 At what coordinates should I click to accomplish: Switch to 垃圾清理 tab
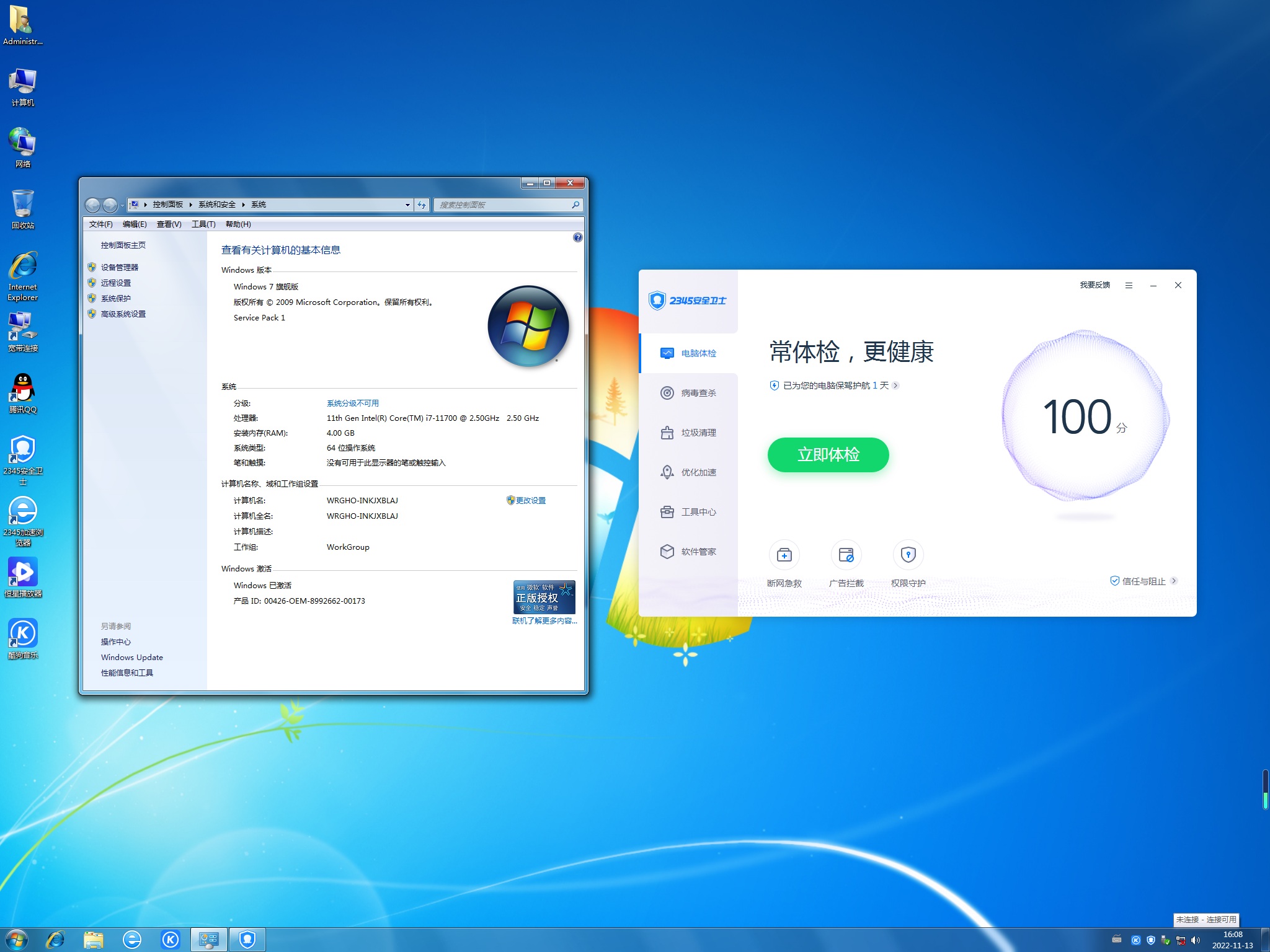coord(688,433)
